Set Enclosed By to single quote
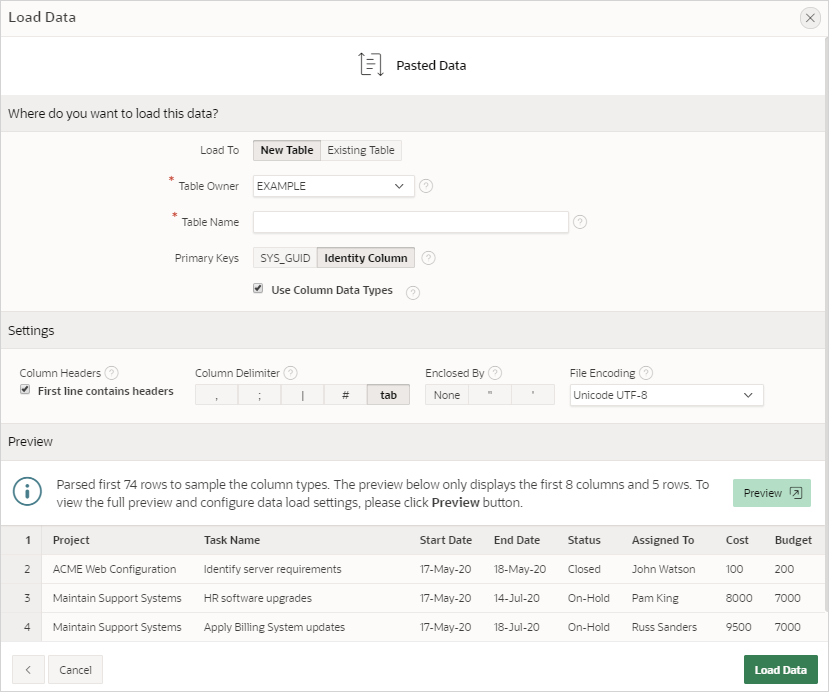The height and width of the screenshot is (692, 829). pyautogui.click(x=533, y=395)
